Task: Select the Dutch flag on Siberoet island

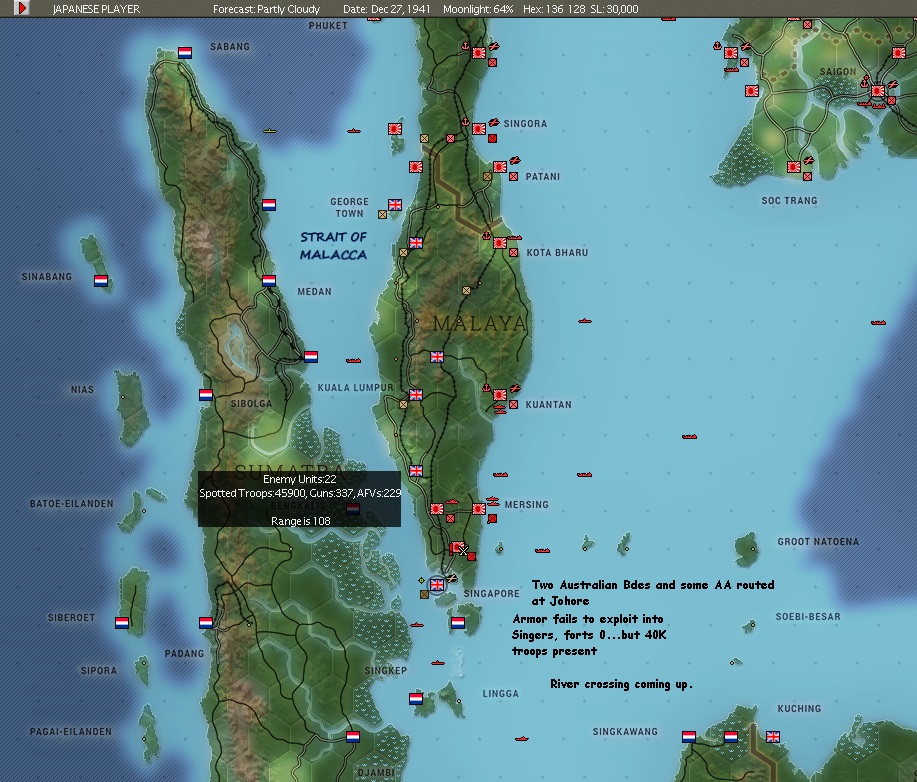Action: point(122,623)
